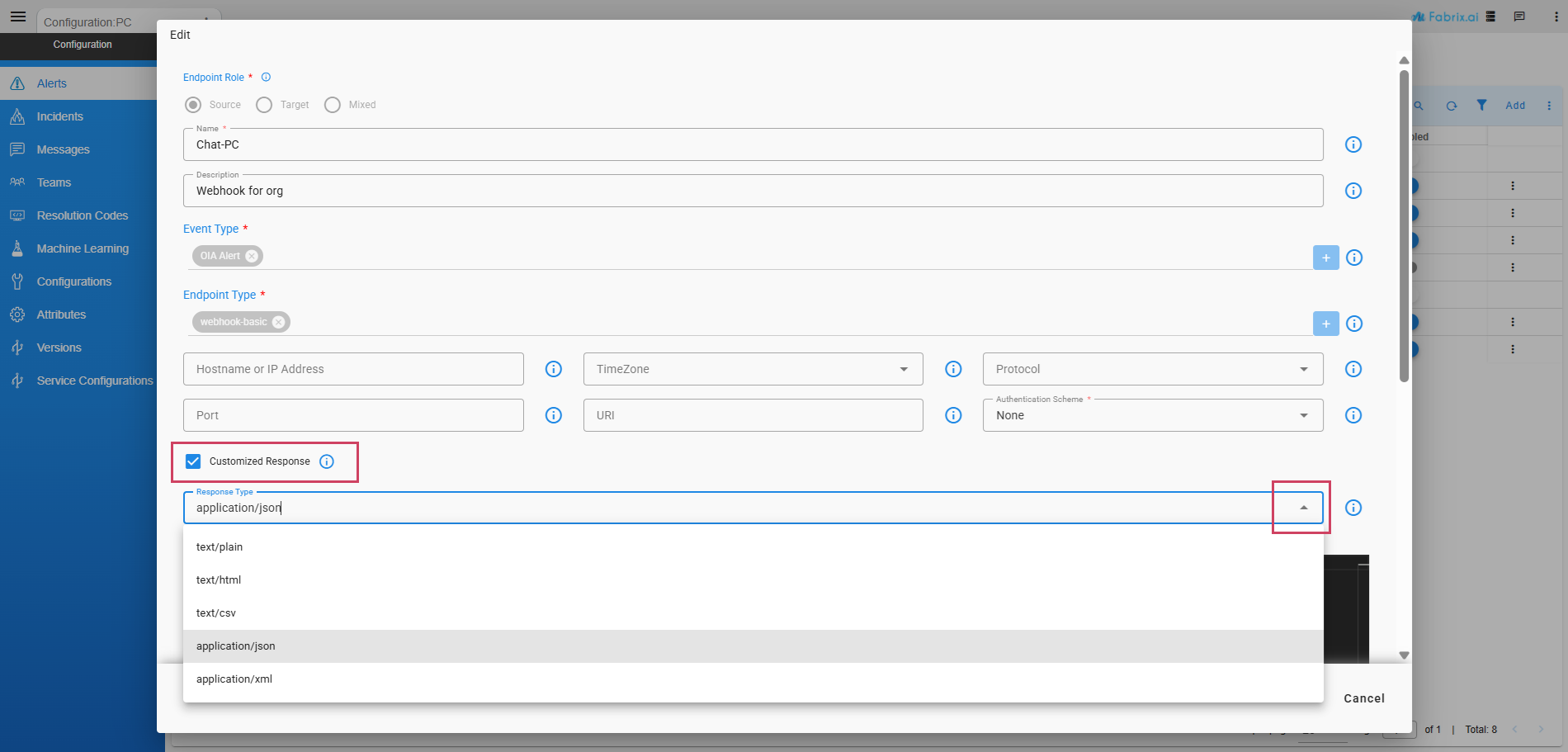Uncheck the Customized Response checkbox
Screen dimensions: 1568x752
point(193,461)
